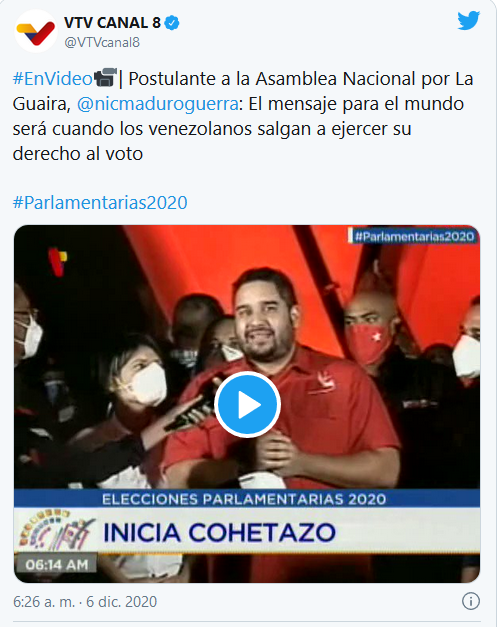Screen dimensions: 497x627
Task: Click the tweet body text
Action: [x=243, y=116]
